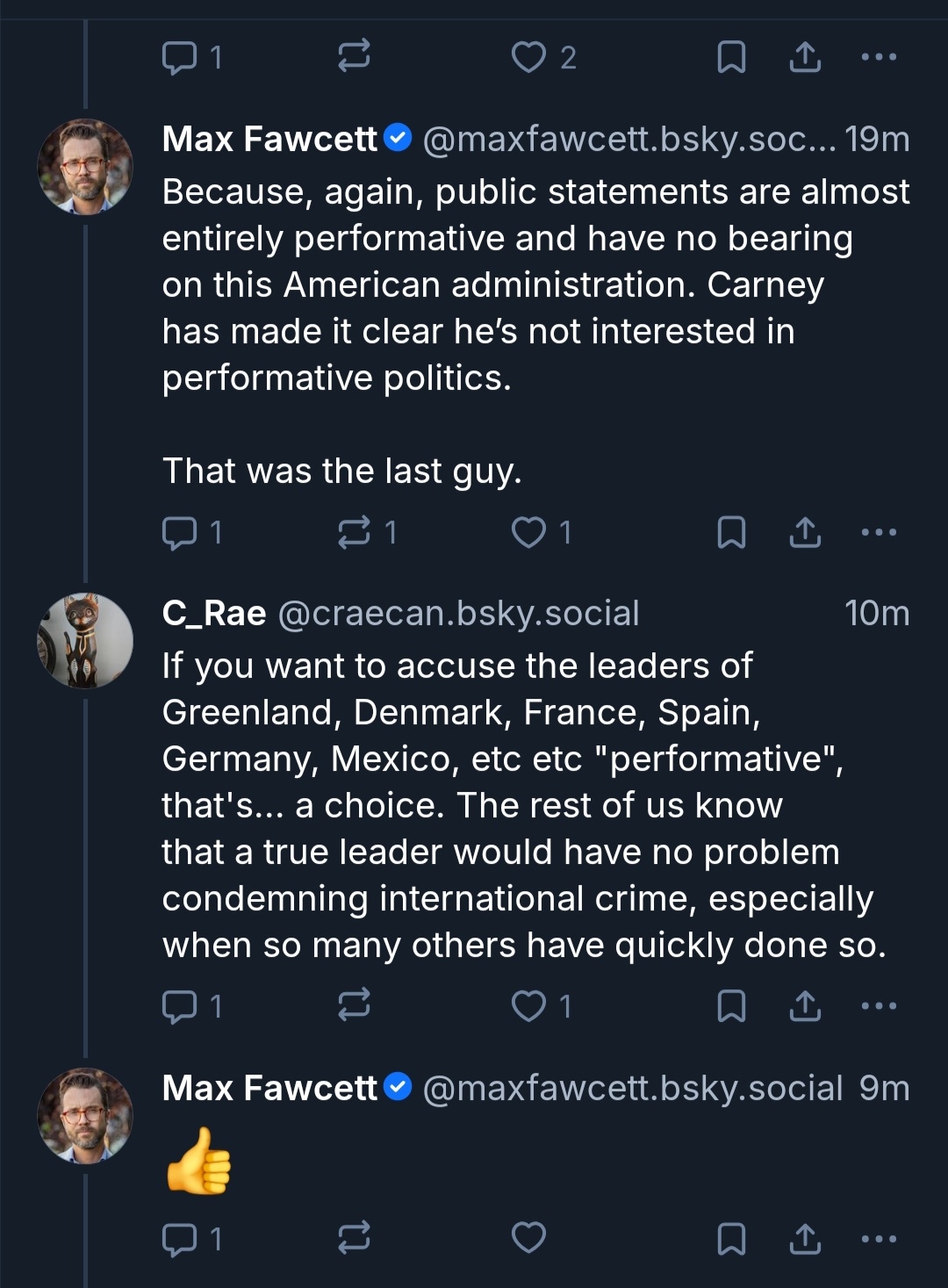Image resolution: width=948 pixels, height=1288 pixels.
Task: Like Max Fawcett's "performative politics" post
Action: click(528, 532)
